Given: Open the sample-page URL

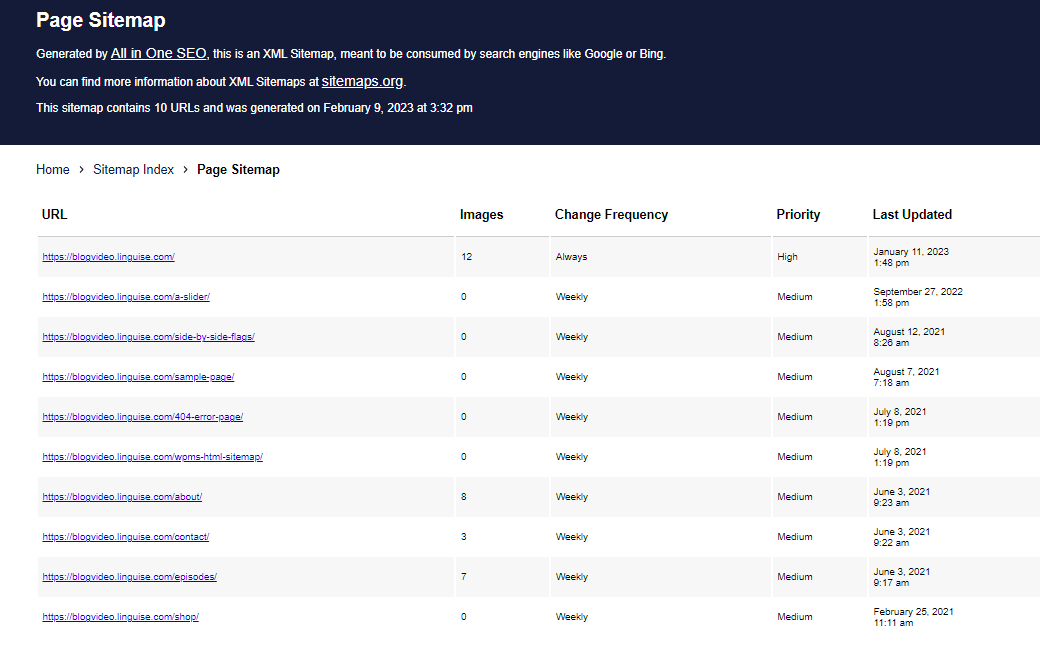Looking at the screenshot, I should 139,377.
